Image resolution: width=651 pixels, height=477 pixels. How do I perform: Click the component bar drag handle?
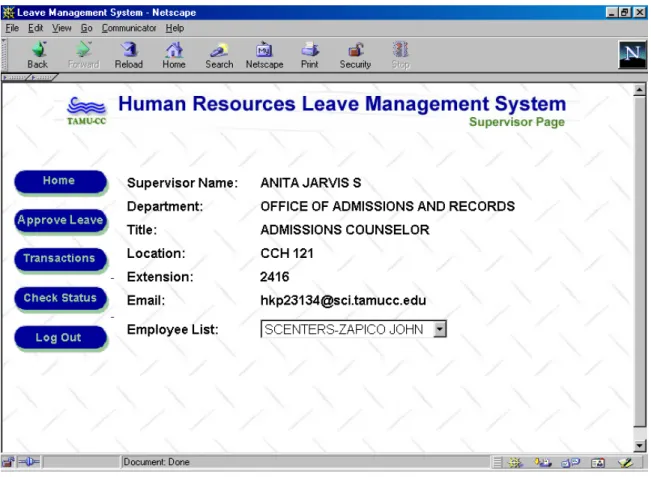(x=497, y=462)
